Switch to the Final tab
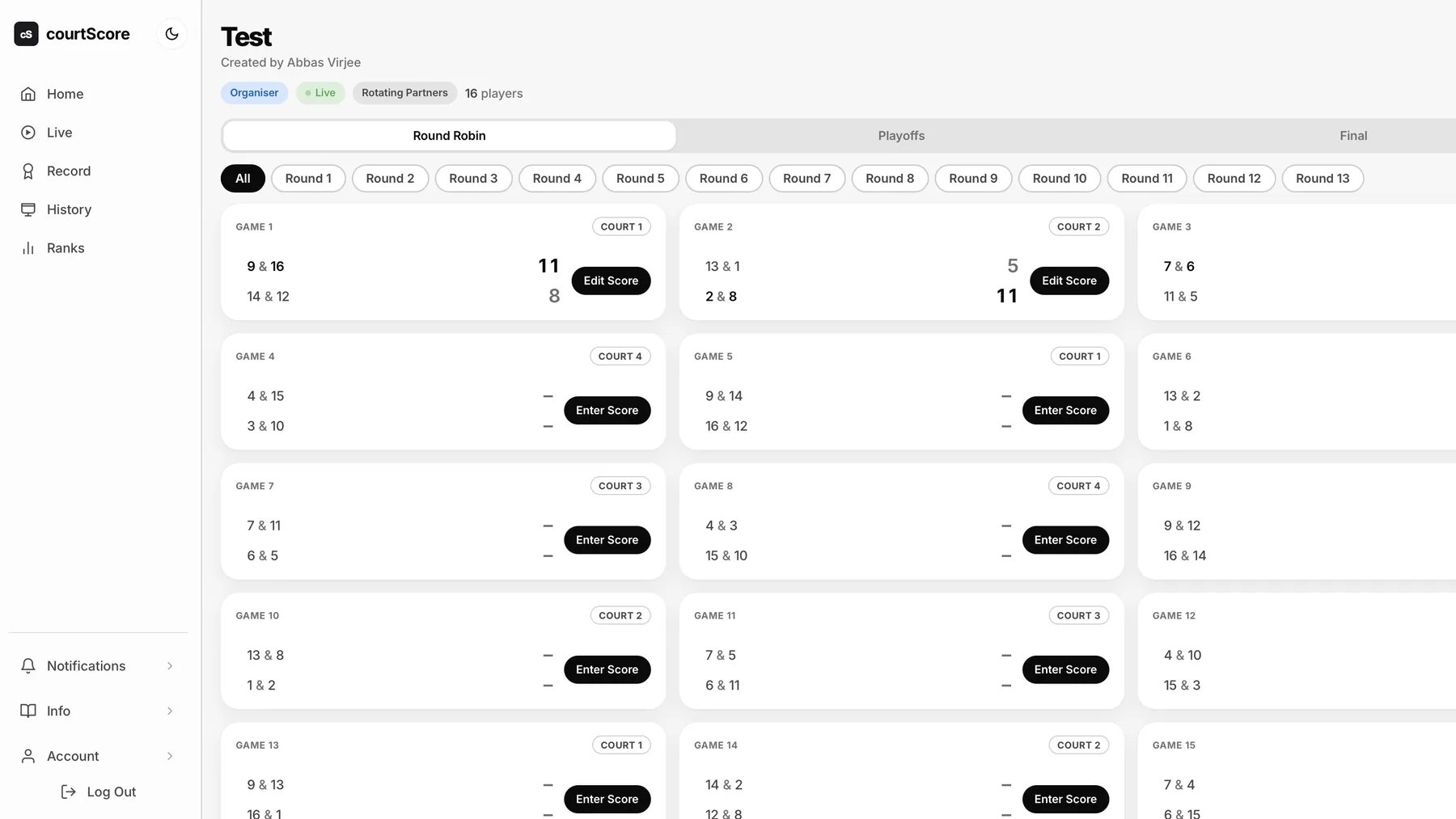The image size is (1456, 819). pos(1353,136)
